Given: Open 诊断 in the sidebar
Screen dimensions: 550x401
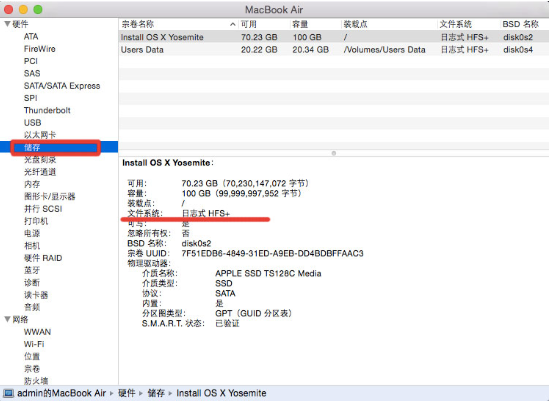Looking at the screenshot, I should 32,282.
